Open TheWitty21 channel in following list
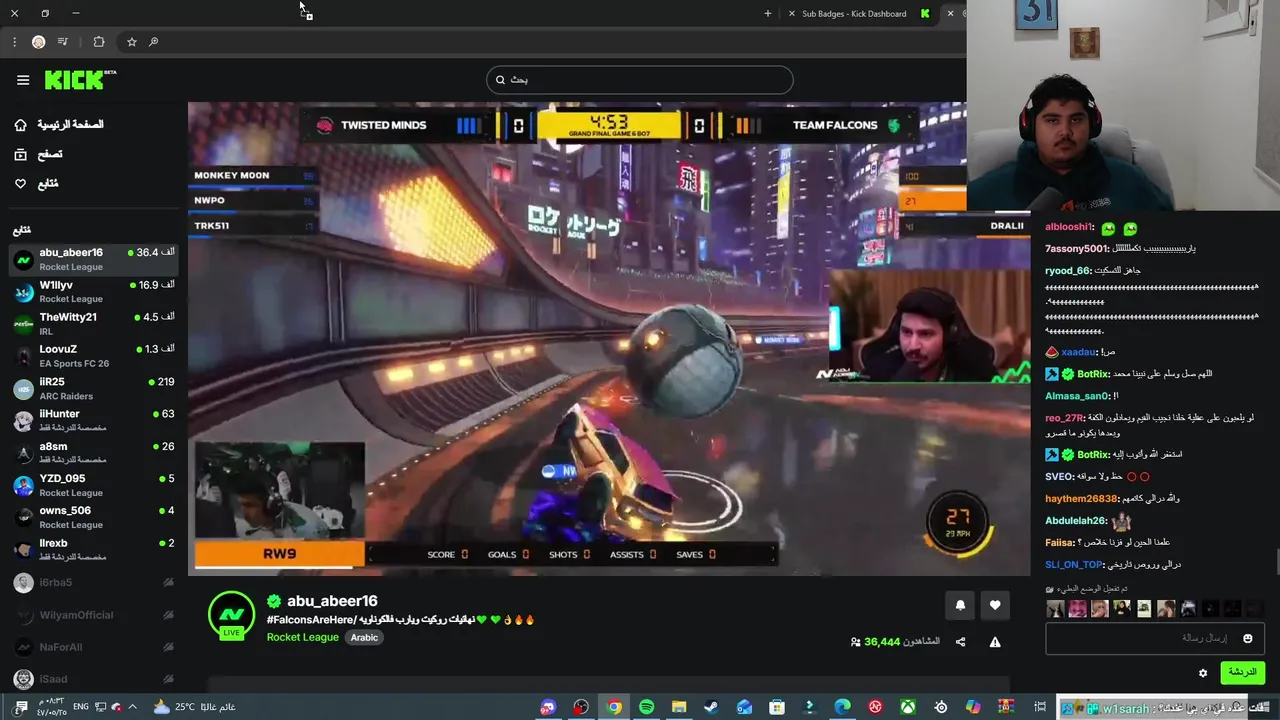1280x720 pixels. tap(93, 323)
